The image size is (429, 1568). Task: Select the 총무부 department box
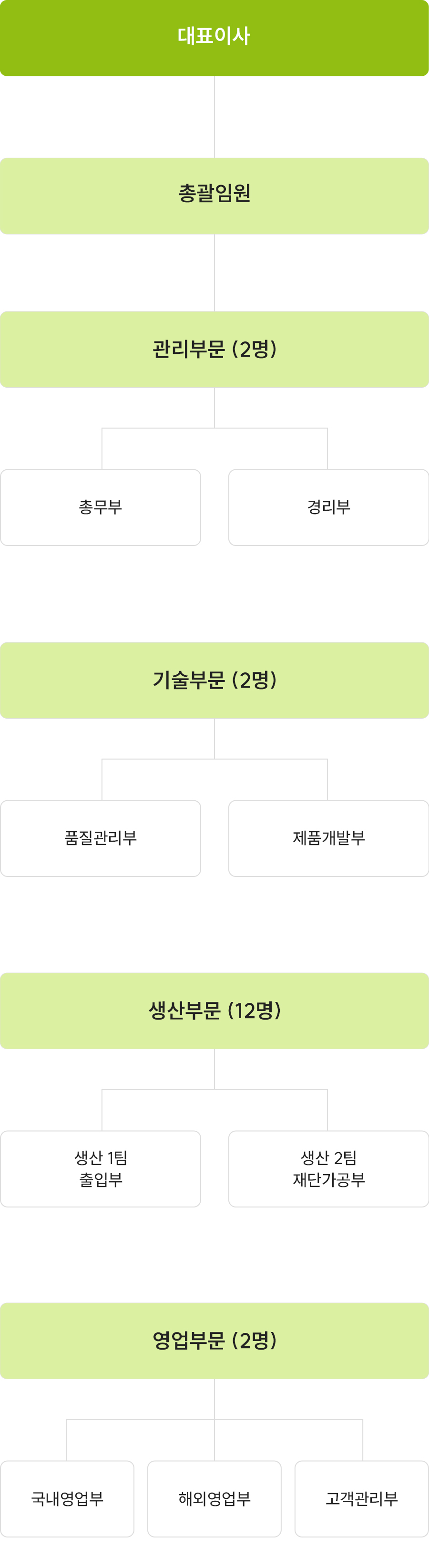(x=101, y=508)
